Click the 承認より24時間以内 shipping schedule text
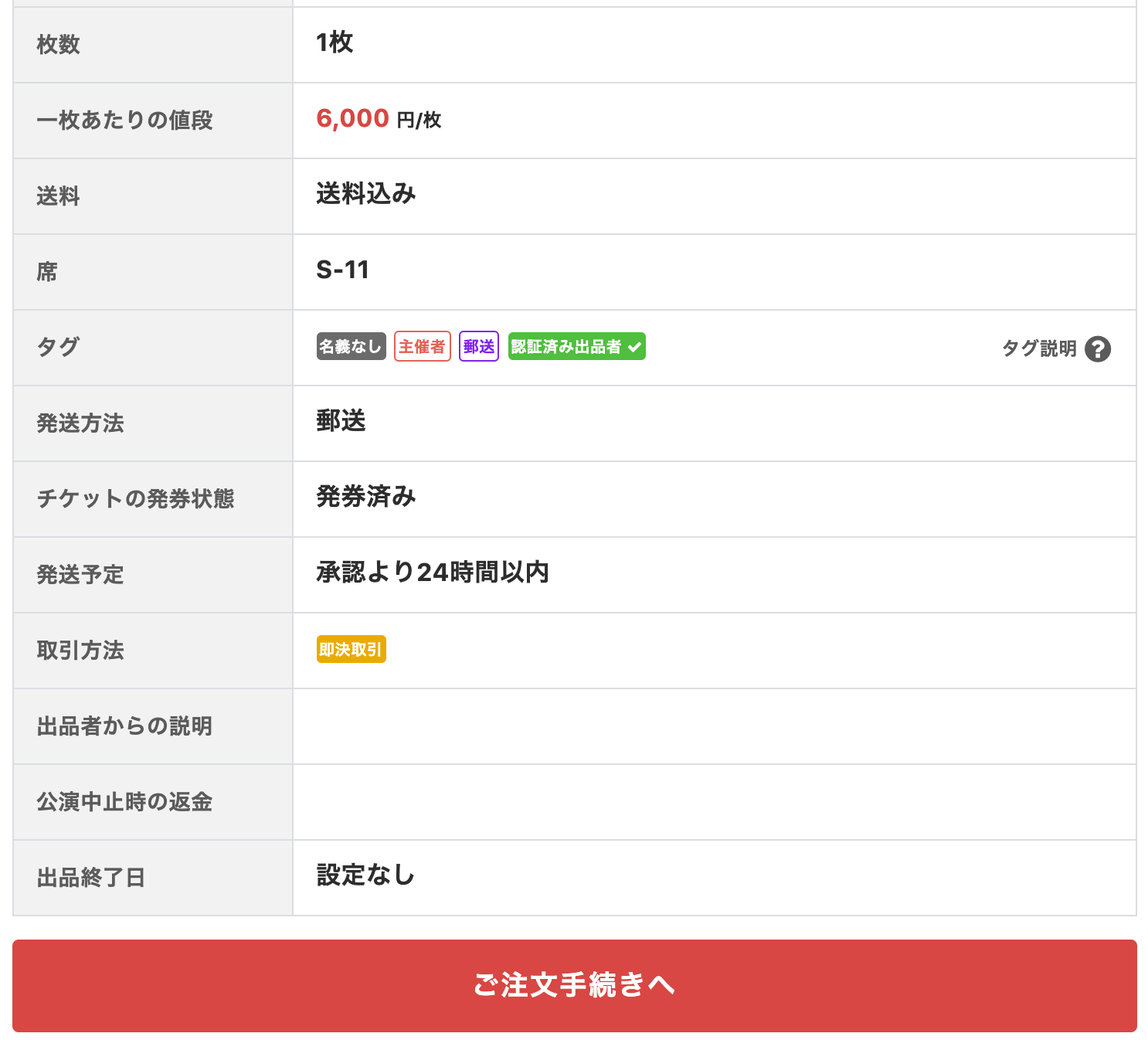 (433, 573)
